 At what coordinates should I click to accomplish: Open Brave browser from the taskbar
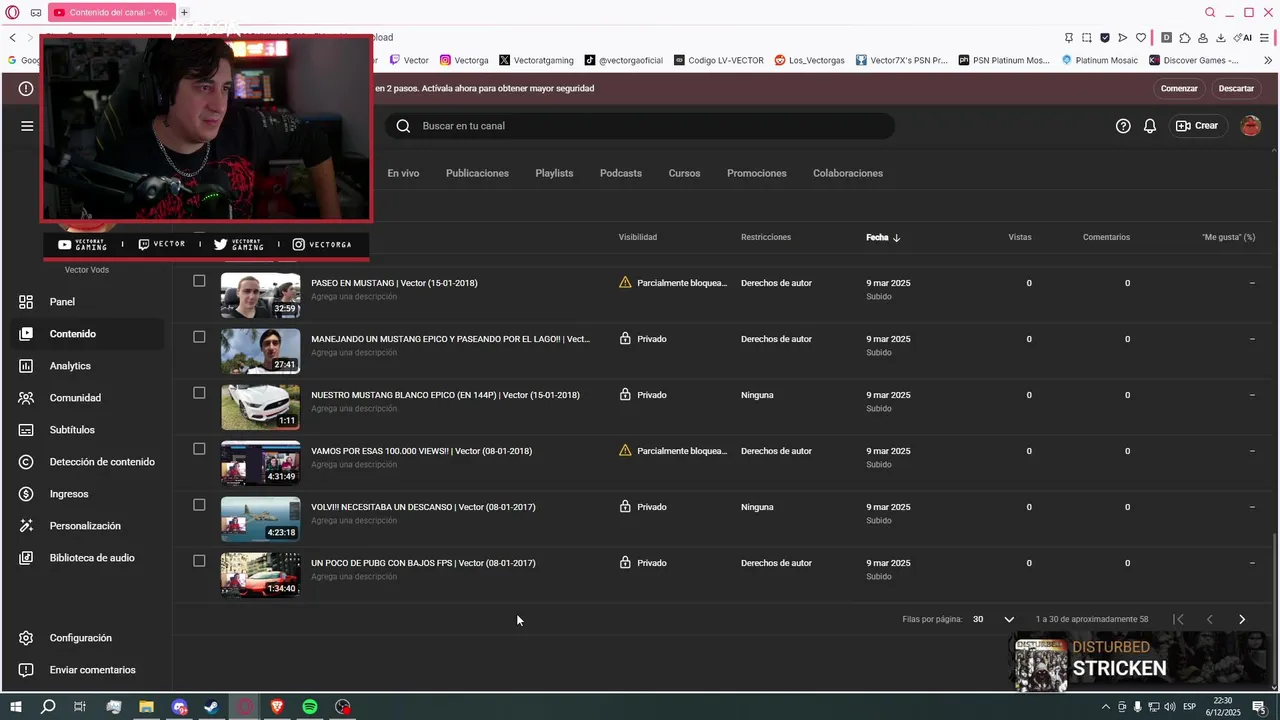click(x=277, y=707)
